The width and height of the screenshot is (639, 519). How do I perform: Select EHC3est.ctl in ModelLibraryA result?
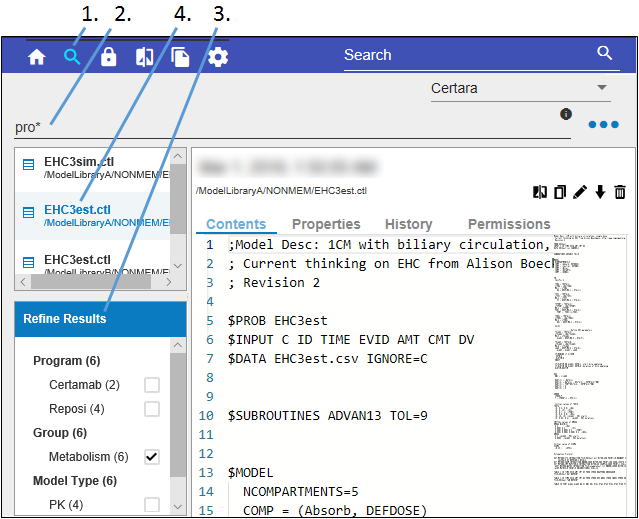(93, 216)
